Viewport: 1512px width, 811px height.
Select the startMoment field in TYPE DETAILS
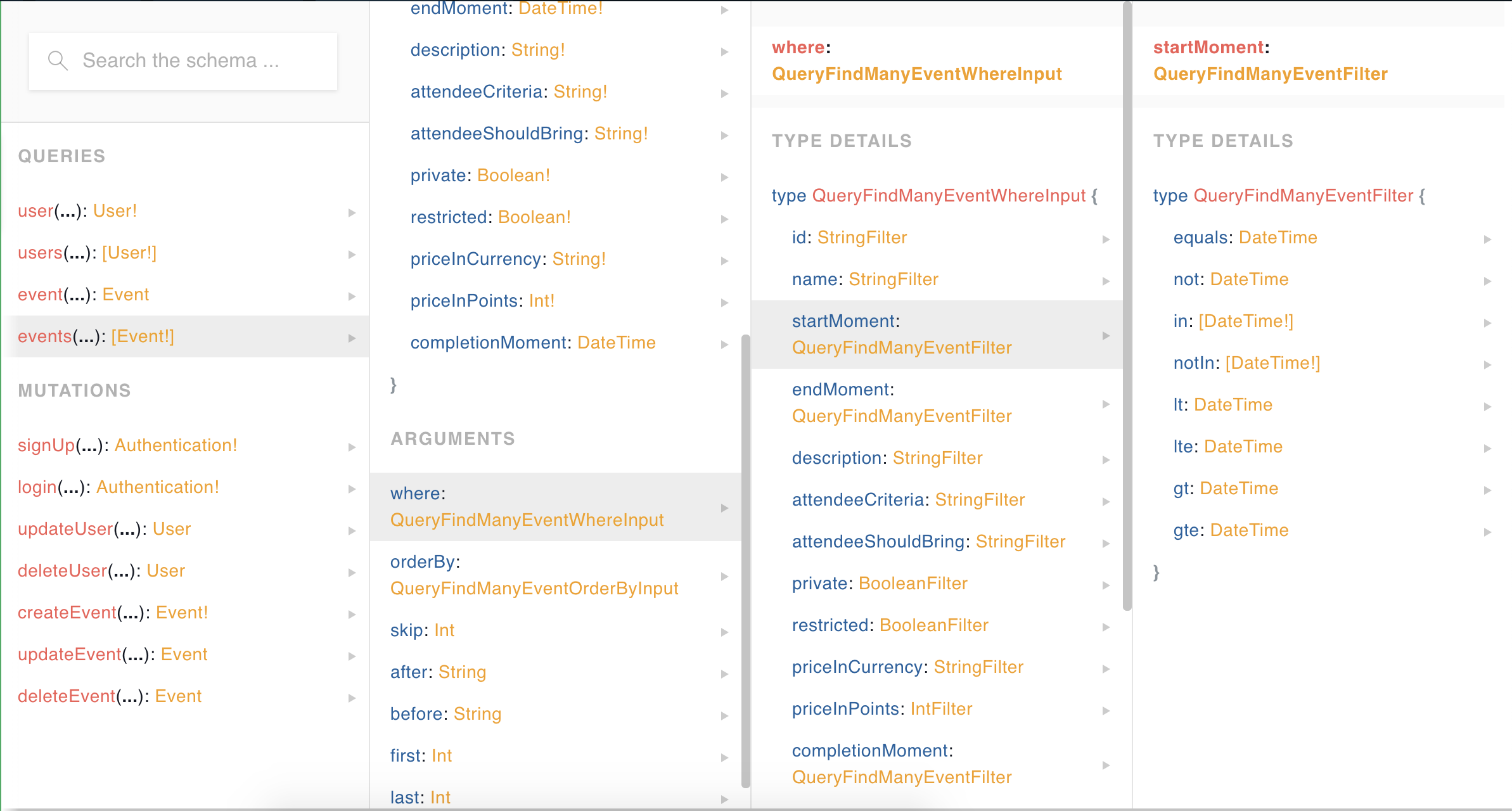902,334
